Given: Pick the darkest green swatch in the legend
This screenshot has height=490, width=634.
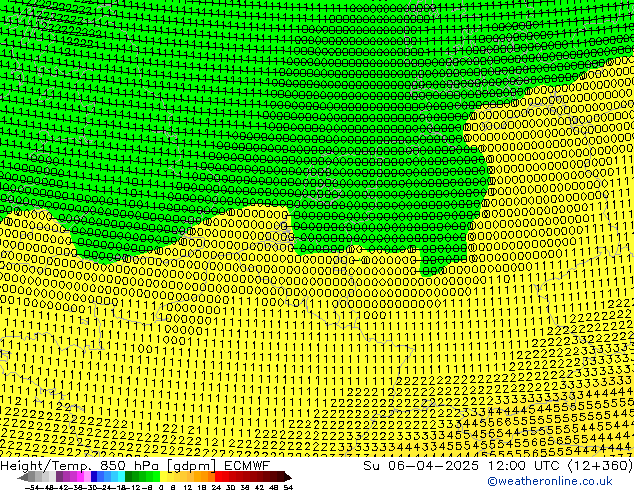Looking at the screenshot, I should point(129,477).
